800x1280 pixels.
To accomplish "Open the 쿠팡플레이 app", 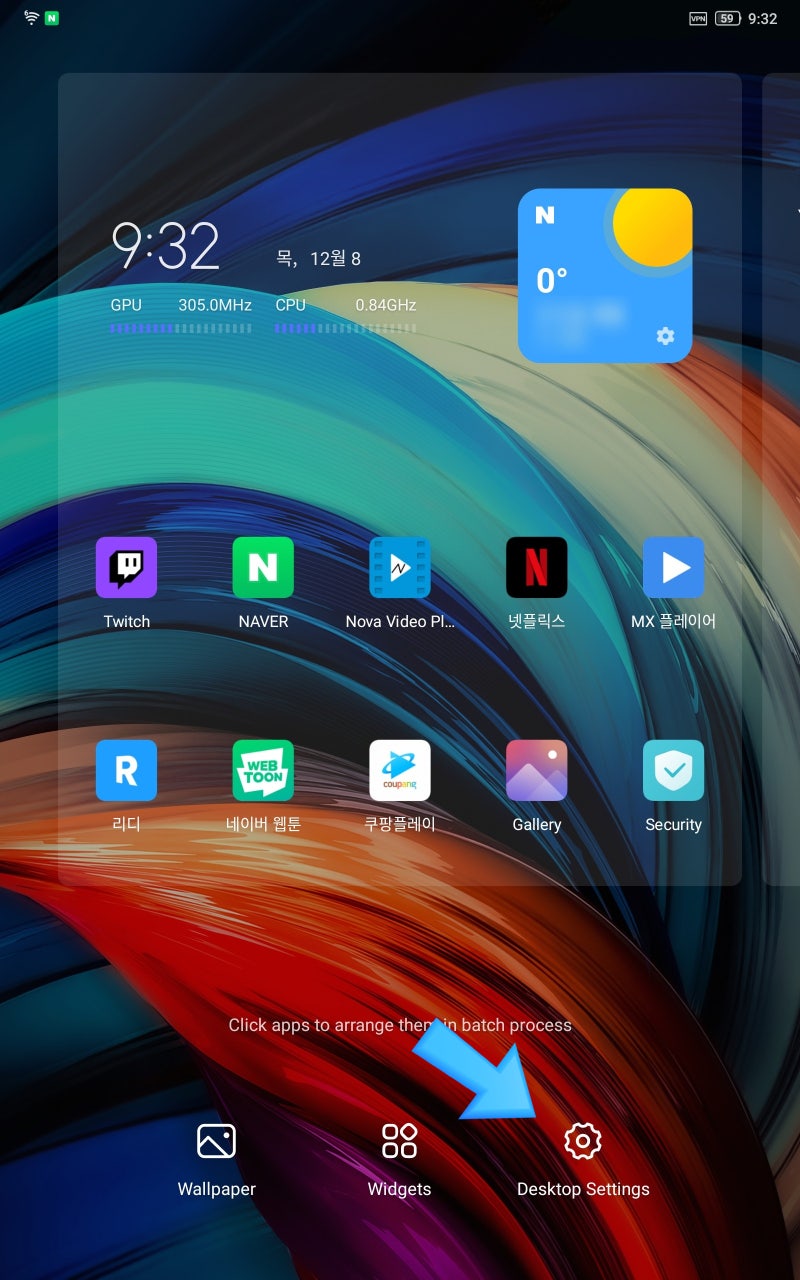I will click(x=400, y=770).
